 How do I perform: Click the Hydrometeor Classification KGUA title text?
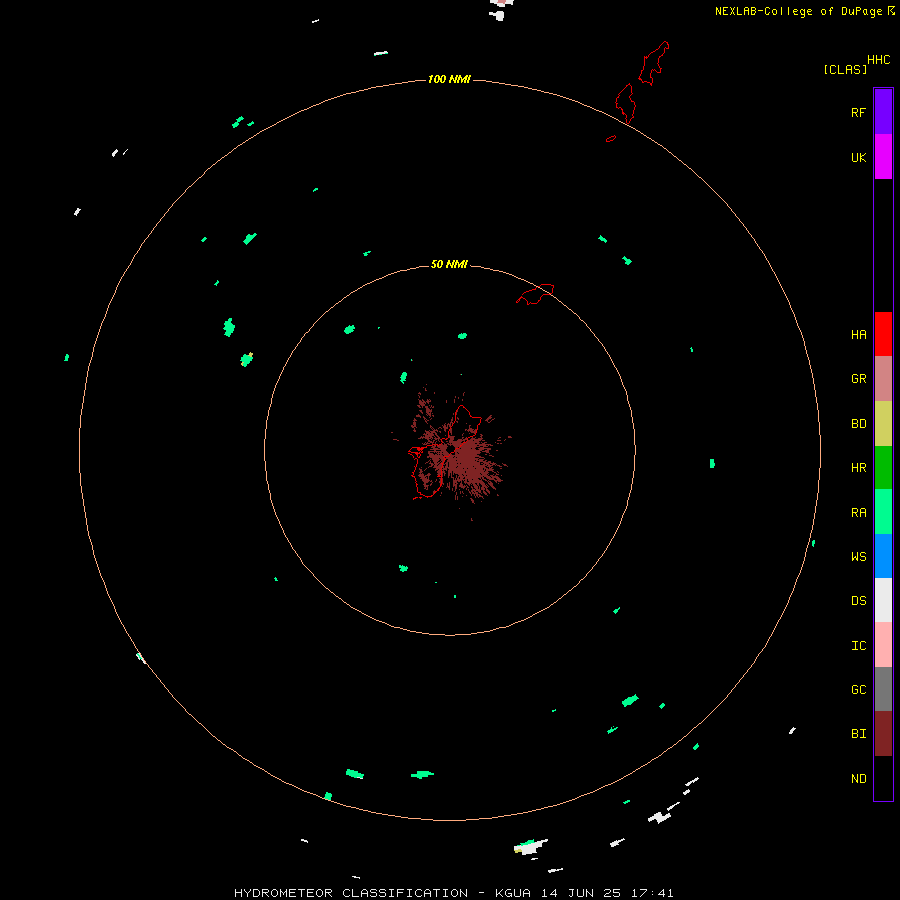[453, 893]
